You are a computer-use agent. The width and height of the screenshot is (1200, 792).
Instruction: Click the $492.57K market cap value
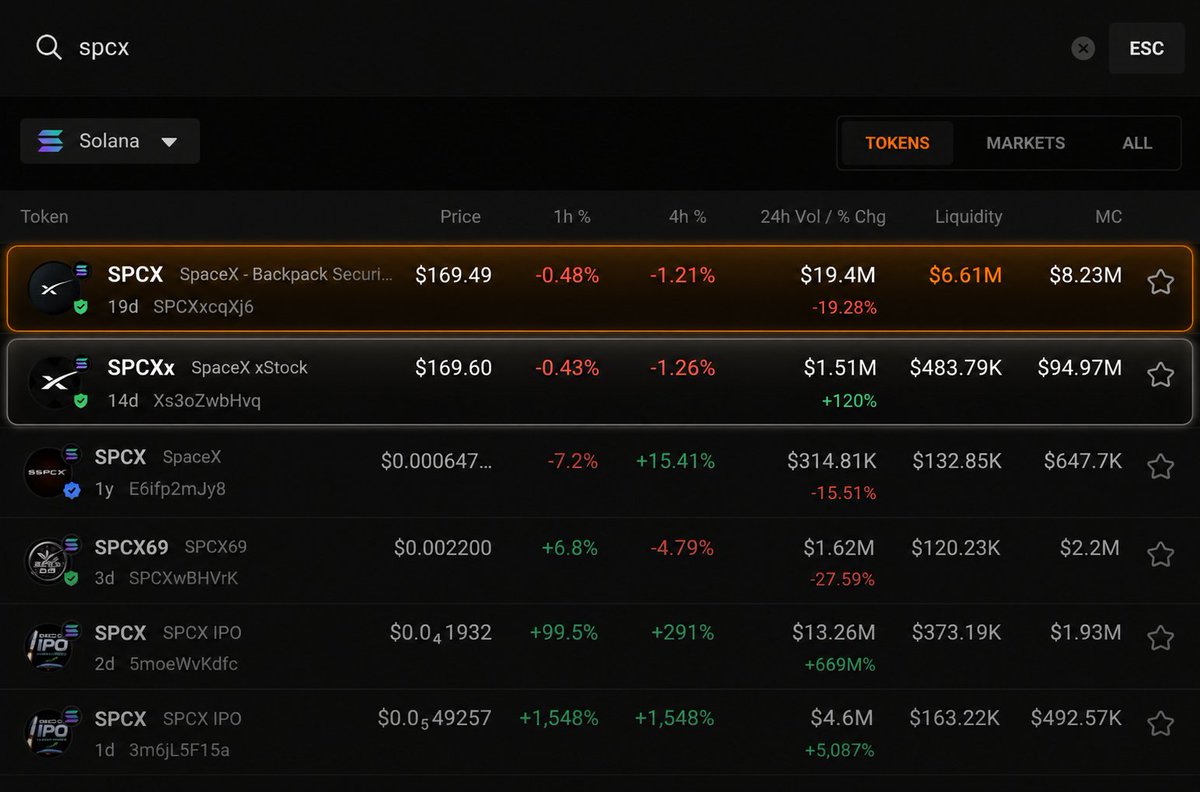point(1076,718)
